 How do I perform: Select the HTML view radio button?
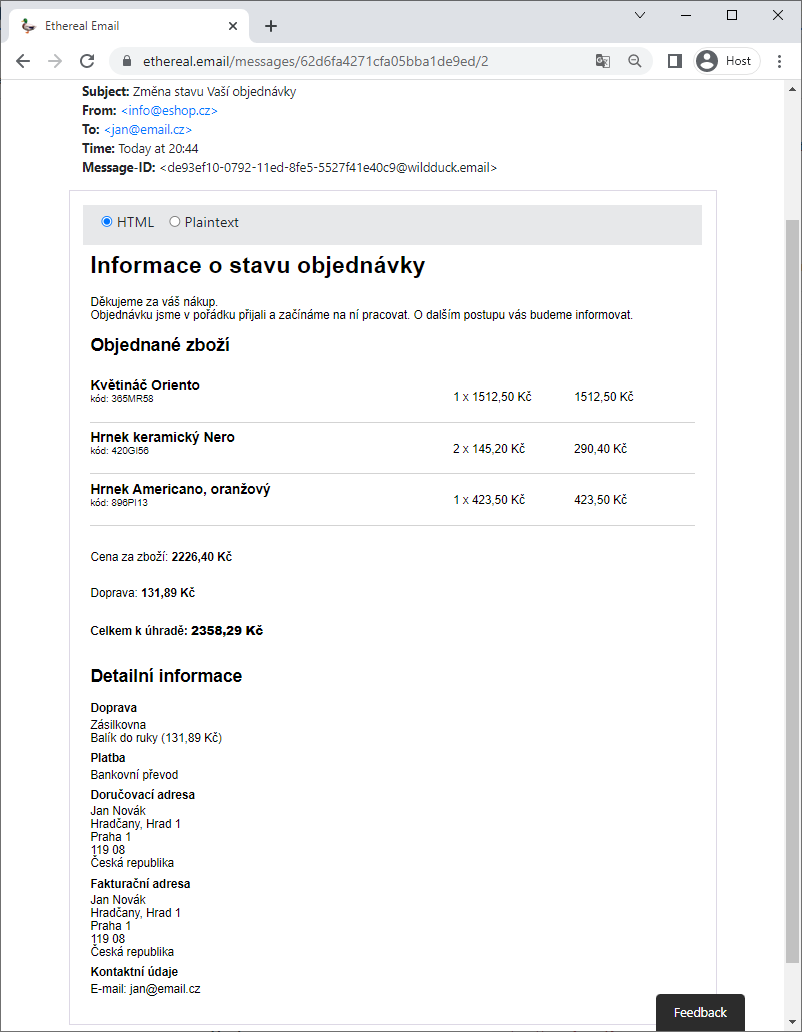[x=107, y=222]
